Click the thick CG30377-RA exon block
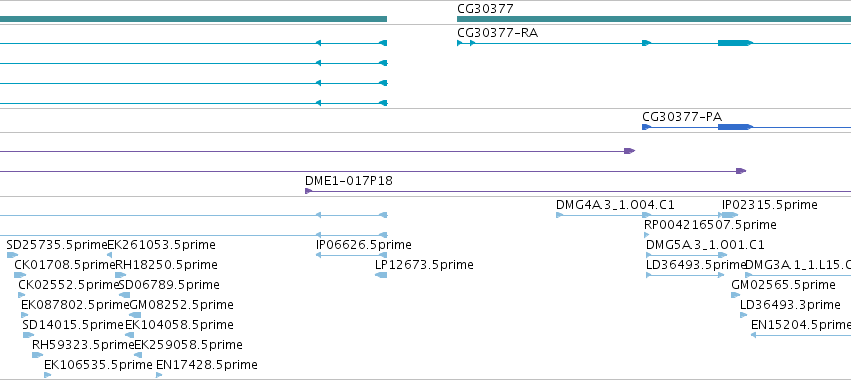Screen dimensions: 851x380 [735, 43]
